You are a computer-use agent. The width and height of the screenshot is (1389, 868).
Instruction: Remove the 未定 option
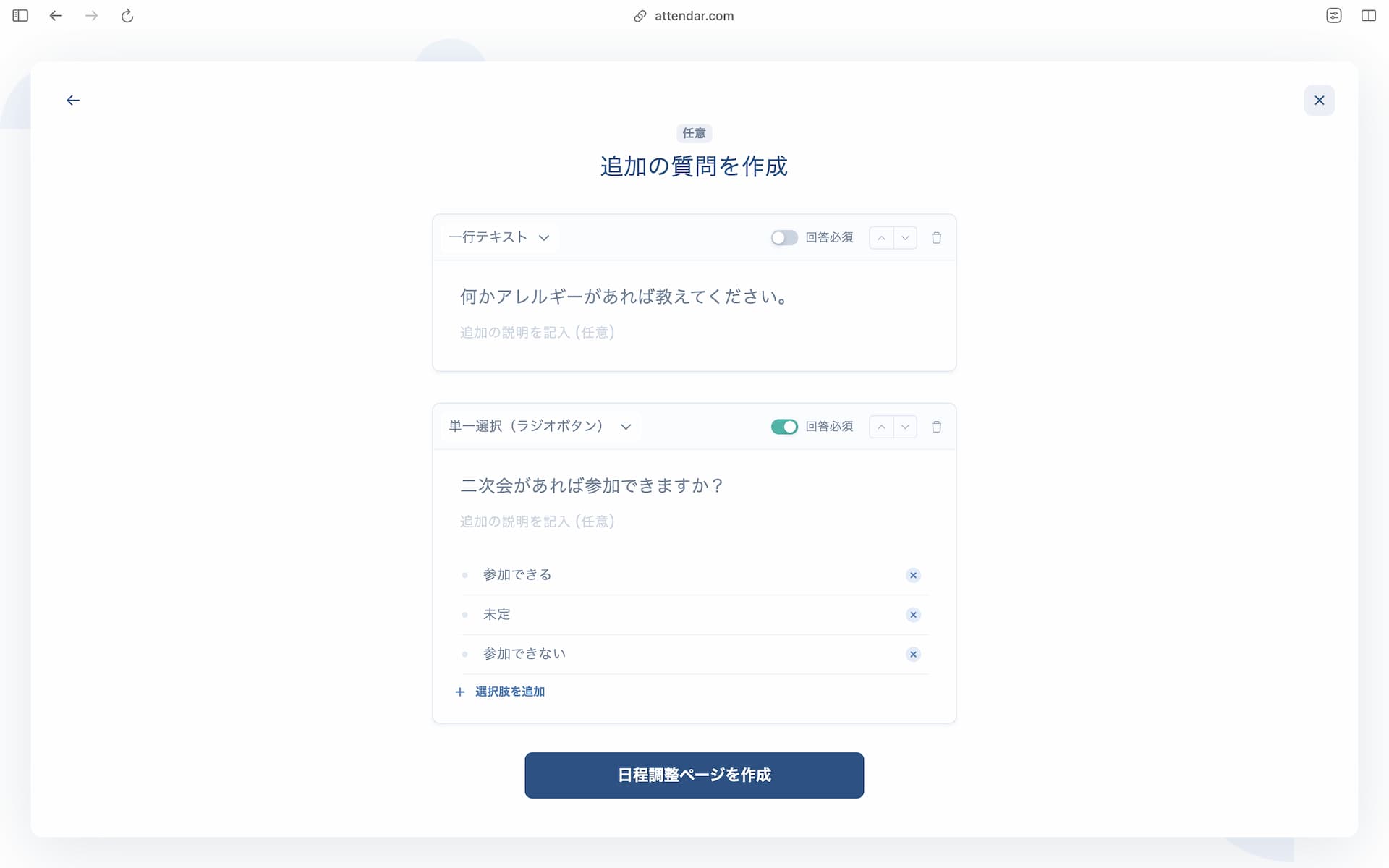(913, 615)
